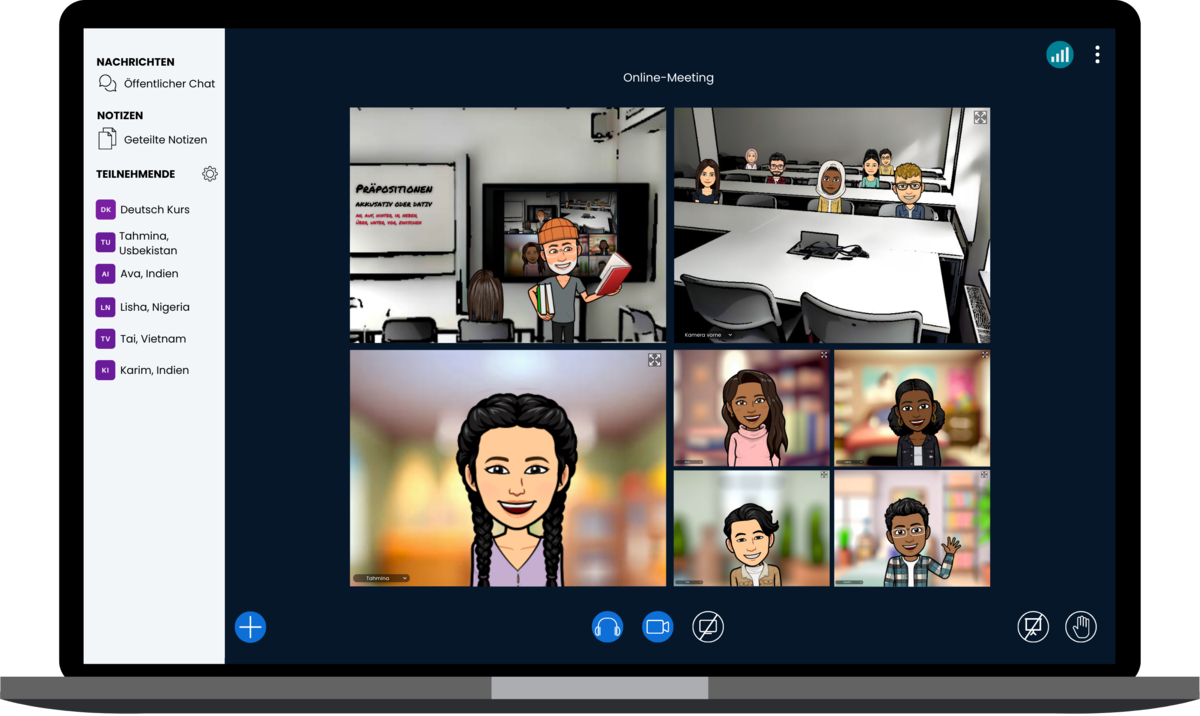Click the NACHRICHTEN heading
Screen dimensions: 1200x716
click(135, 62)
